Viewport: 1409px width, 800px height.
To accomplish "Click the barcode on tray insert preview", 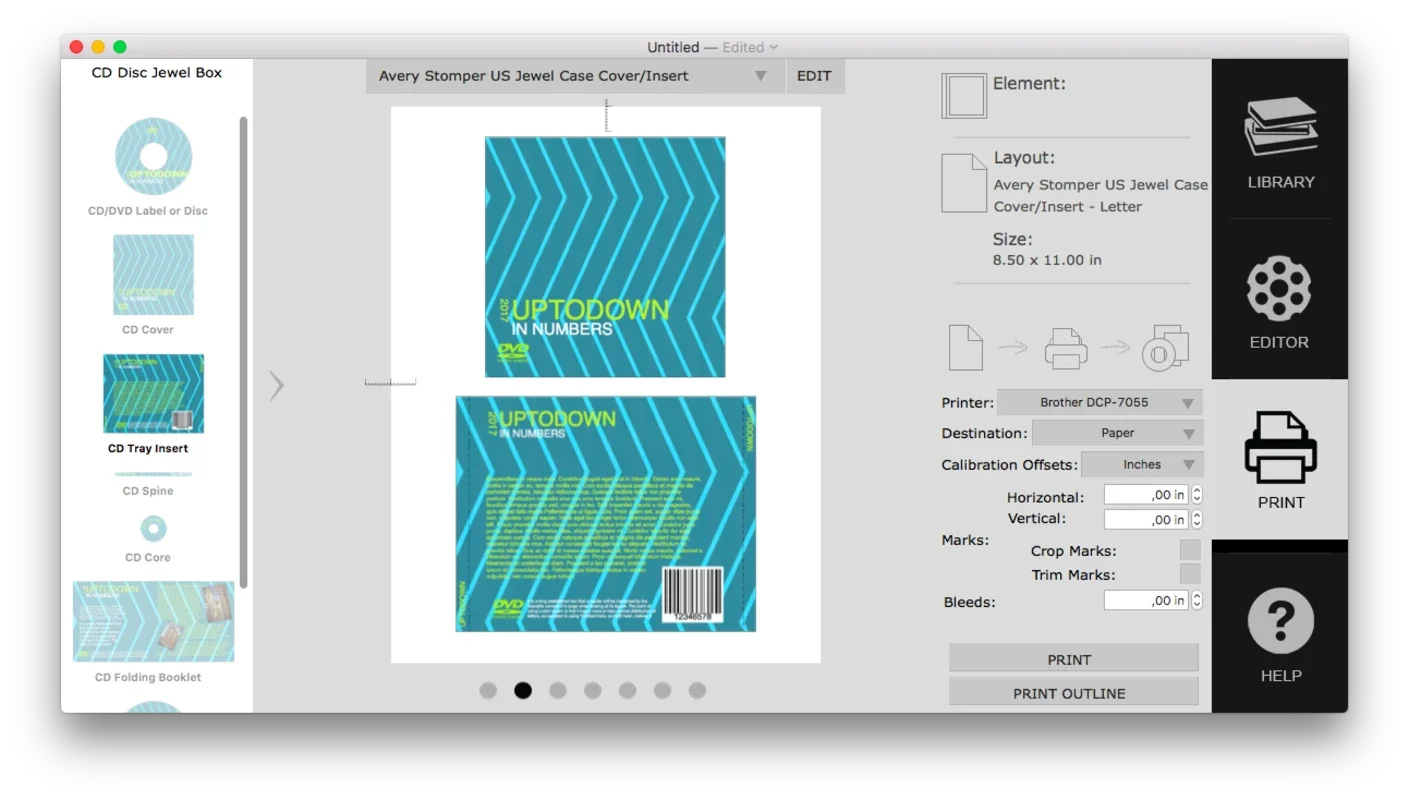I will pyautogui.click(x=693, y=595).
